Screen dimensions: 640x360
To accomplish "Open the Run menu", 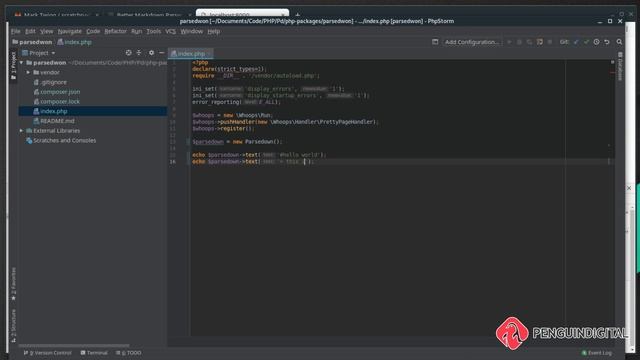I will [x=136, y=31].
